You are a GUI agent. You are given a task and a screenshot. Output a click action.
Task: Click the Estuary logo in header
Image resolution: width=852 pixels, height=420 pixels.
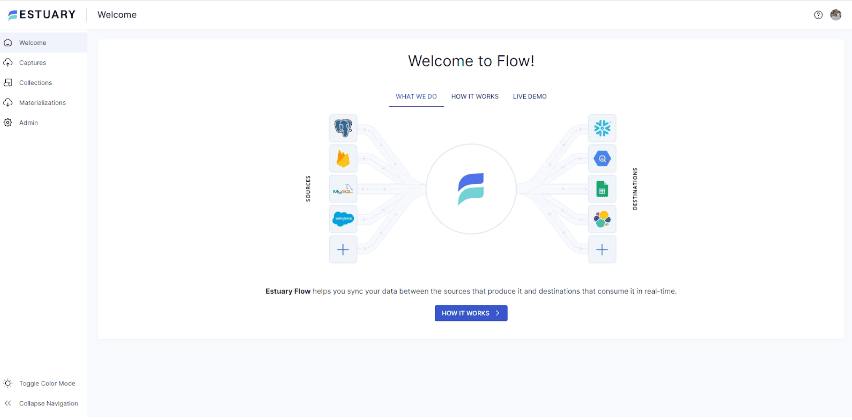[x=42, y=15]
